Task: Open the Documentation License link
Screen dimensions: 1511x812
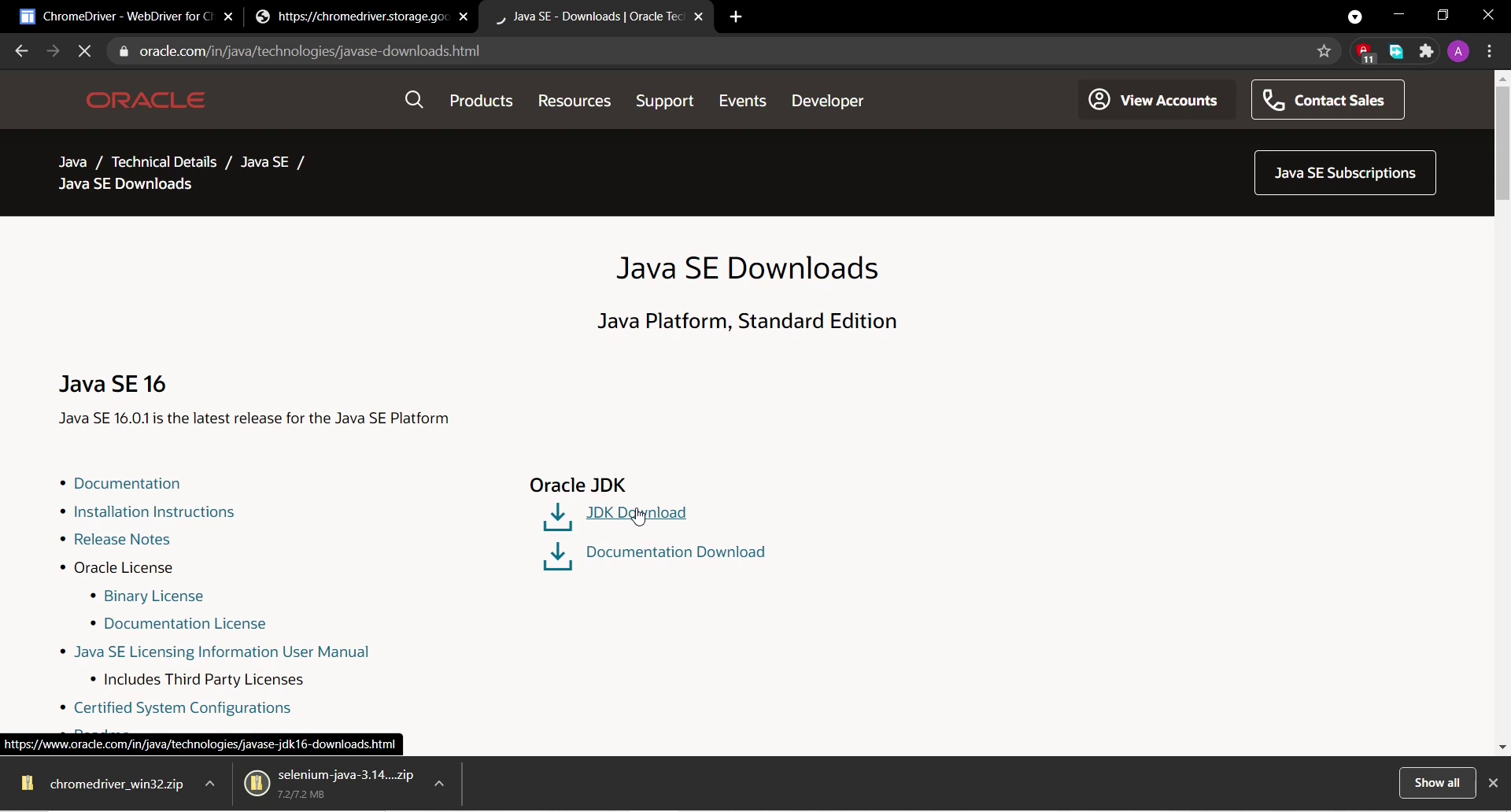Action: pyautogui.click(x=186, y=625)
